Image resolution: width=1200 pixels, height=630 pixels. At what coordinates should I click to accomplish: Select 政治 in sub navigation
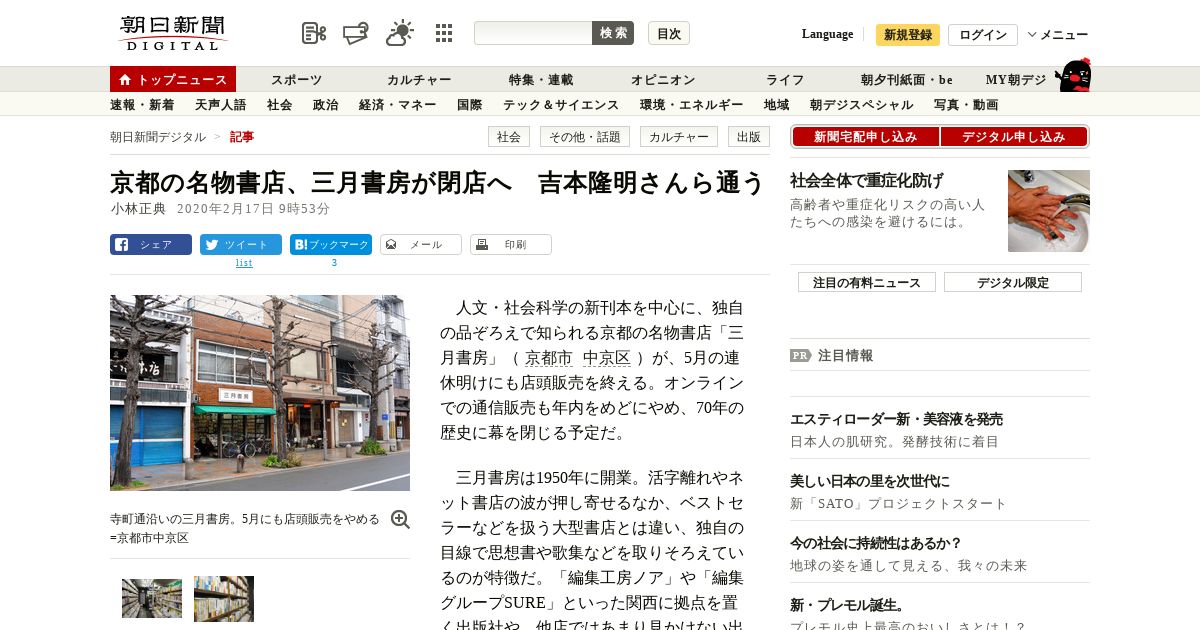325,105
